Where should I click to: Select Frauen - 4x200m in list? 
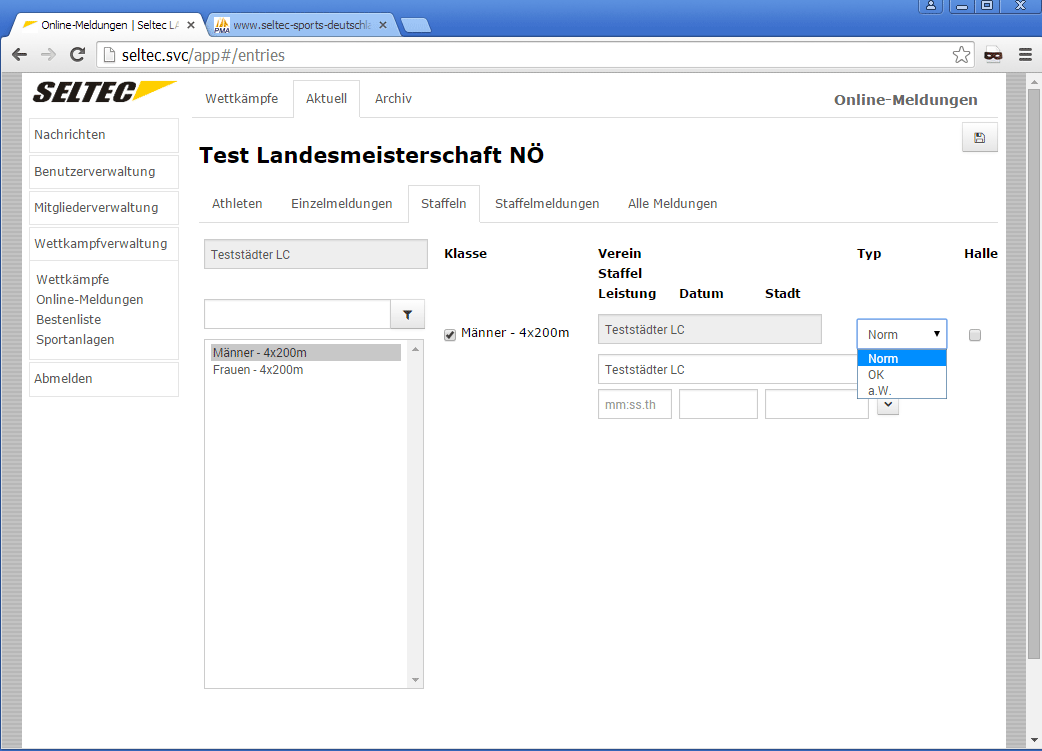coord(258,370)
